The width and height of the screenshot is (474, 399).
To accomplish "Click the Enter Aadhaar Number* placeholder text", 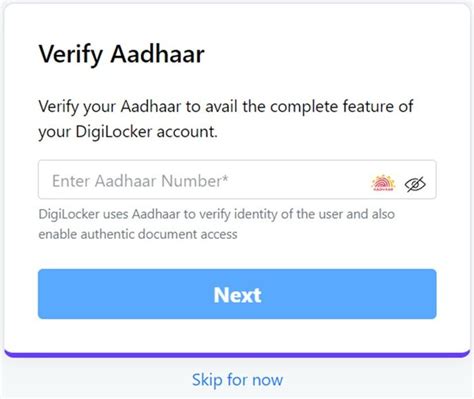I will pos(140,181).
